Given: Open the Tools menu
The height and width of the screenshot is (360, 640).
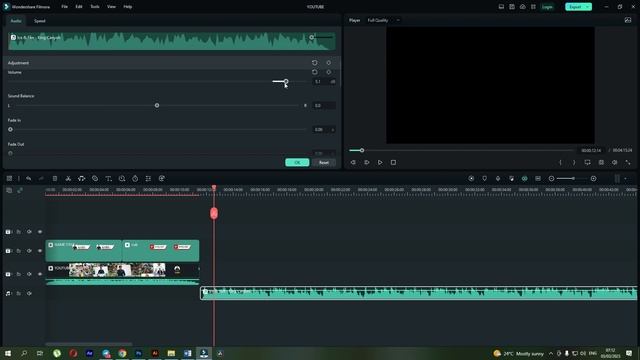Looking at the screenshot, I should pyautogui.click(x=95, y=7).
